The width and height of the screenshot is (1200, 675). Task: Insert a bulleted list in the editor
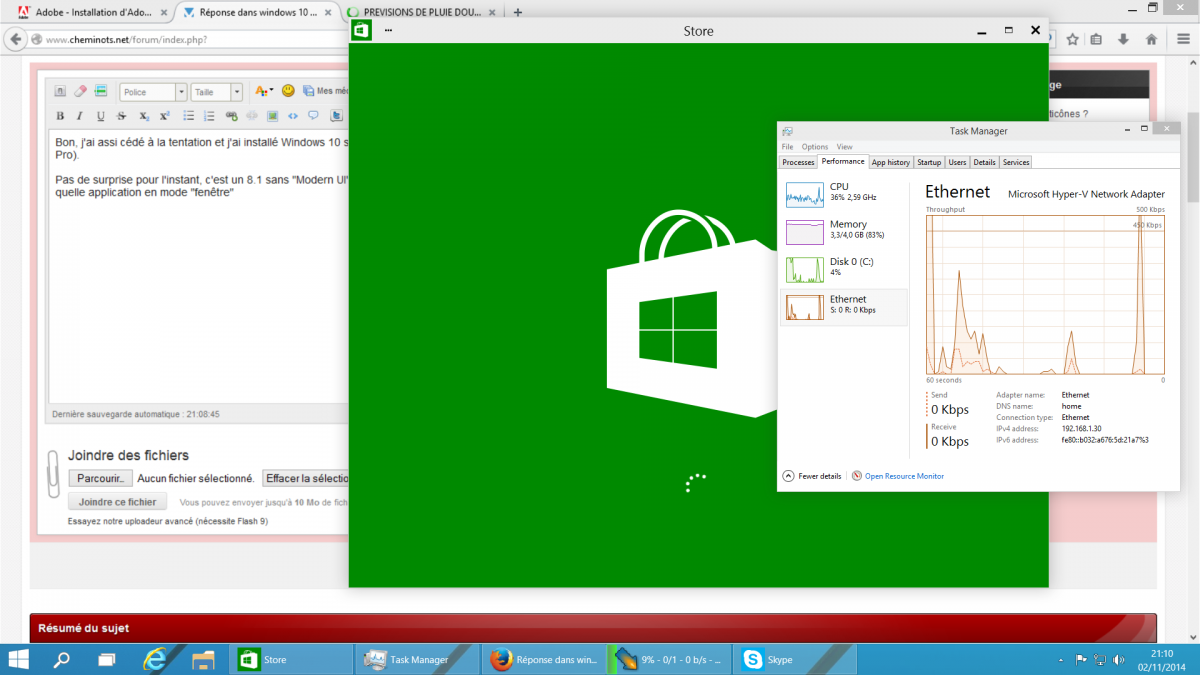[189, 116]
